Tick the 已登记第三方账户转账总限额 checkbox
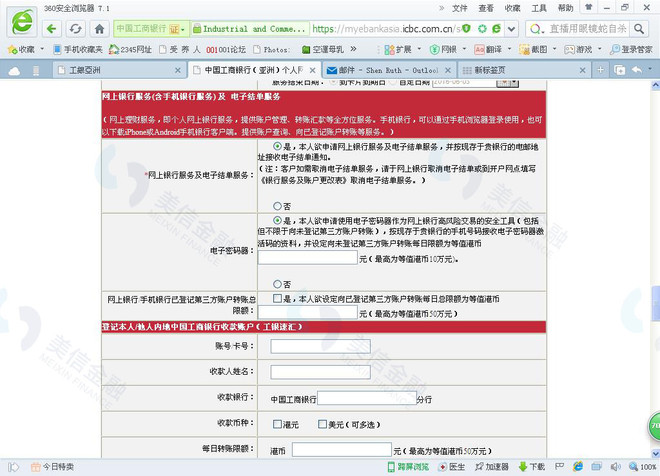 click(x=277, y=298)
